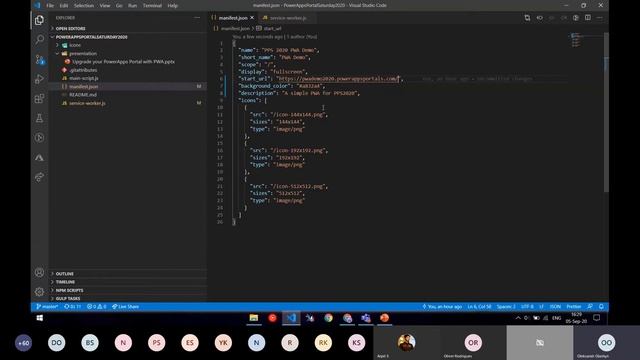Viewport: 640px width, 360px height.
Task: Open the Manage gear icon
Action: [39, 291]
